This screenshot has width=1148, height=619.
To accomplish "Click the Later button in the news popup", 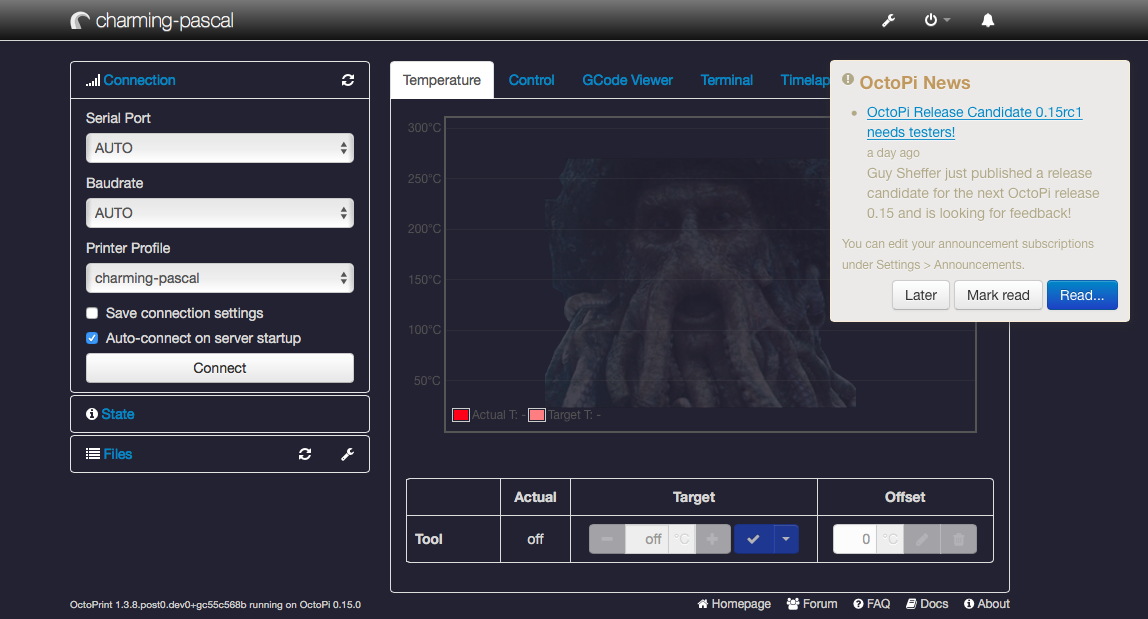I will [x=920, y=295].
